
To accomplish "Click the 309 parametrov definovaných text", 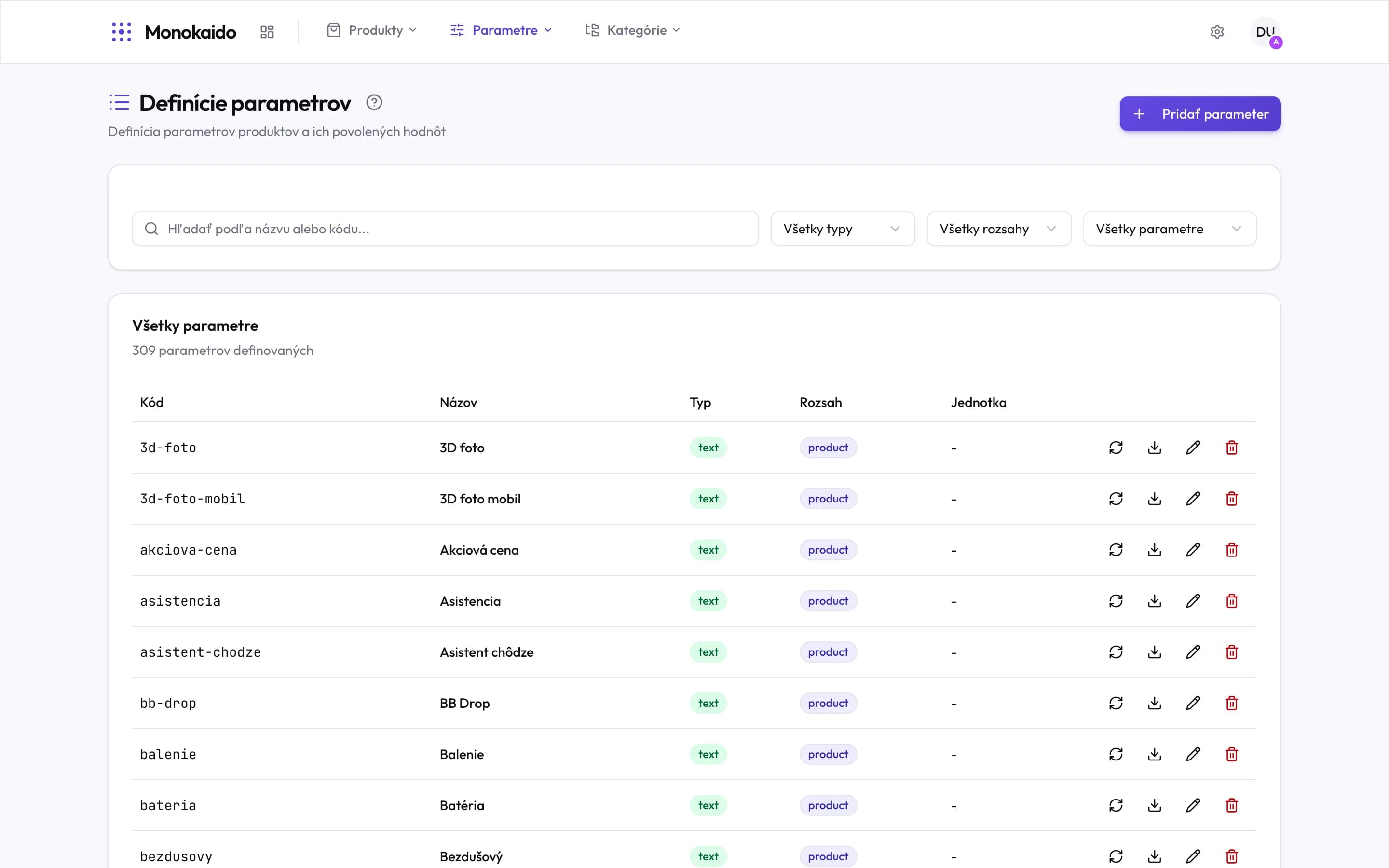I will click(223, 350).
